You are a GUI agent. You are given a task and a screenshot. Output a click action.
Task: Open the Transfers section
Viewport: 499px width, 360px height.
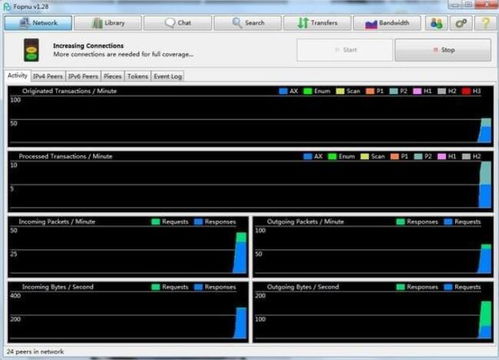317,23
